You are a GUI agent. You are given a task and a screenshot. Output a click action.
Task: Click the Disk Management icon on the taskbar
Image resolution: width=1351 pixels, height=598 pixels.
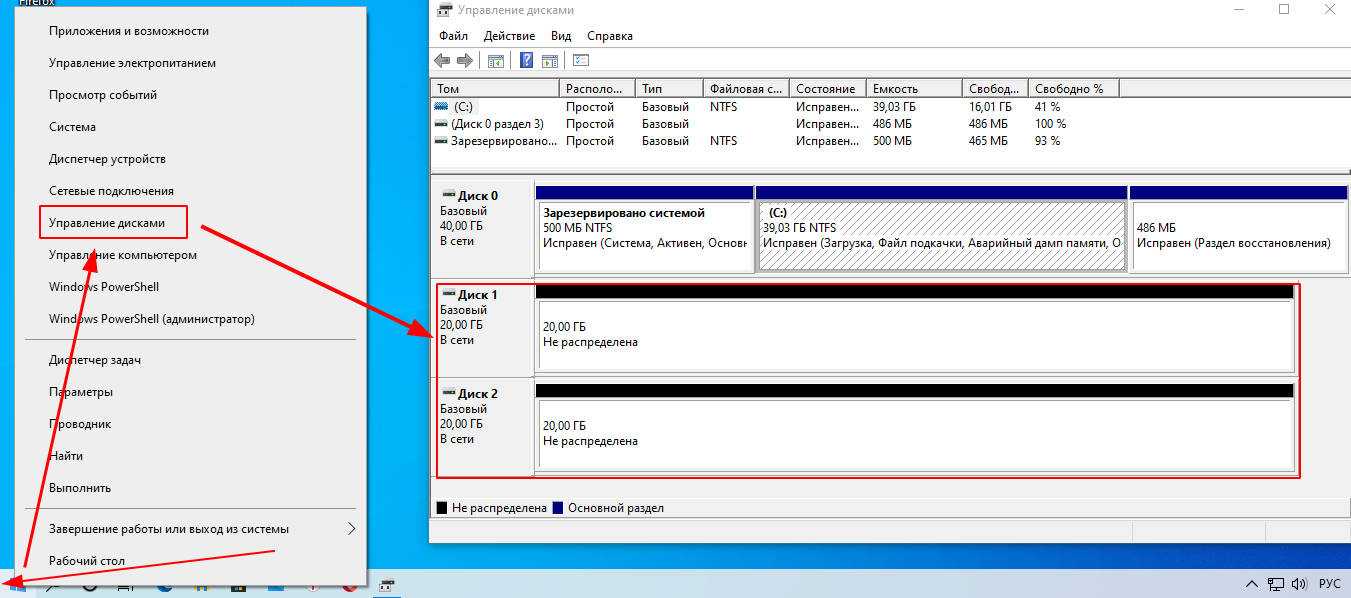click(x=385, y=586)
